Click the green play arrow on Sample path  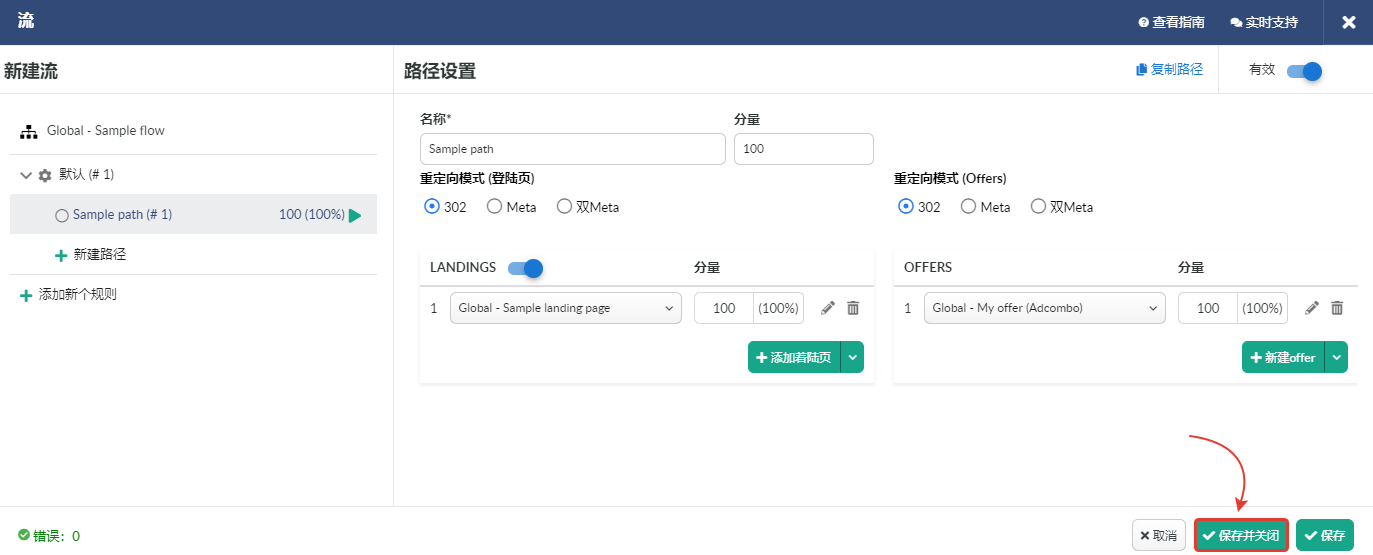[355, 215]
